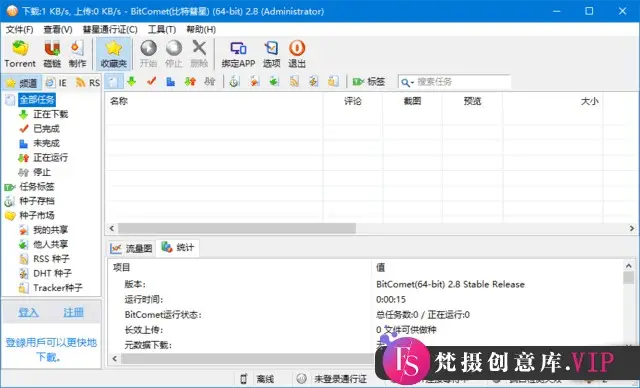The width and height of the screenshot is (640, 388).
Task: Open 绑定APP device binding
Action: point(238,54)
